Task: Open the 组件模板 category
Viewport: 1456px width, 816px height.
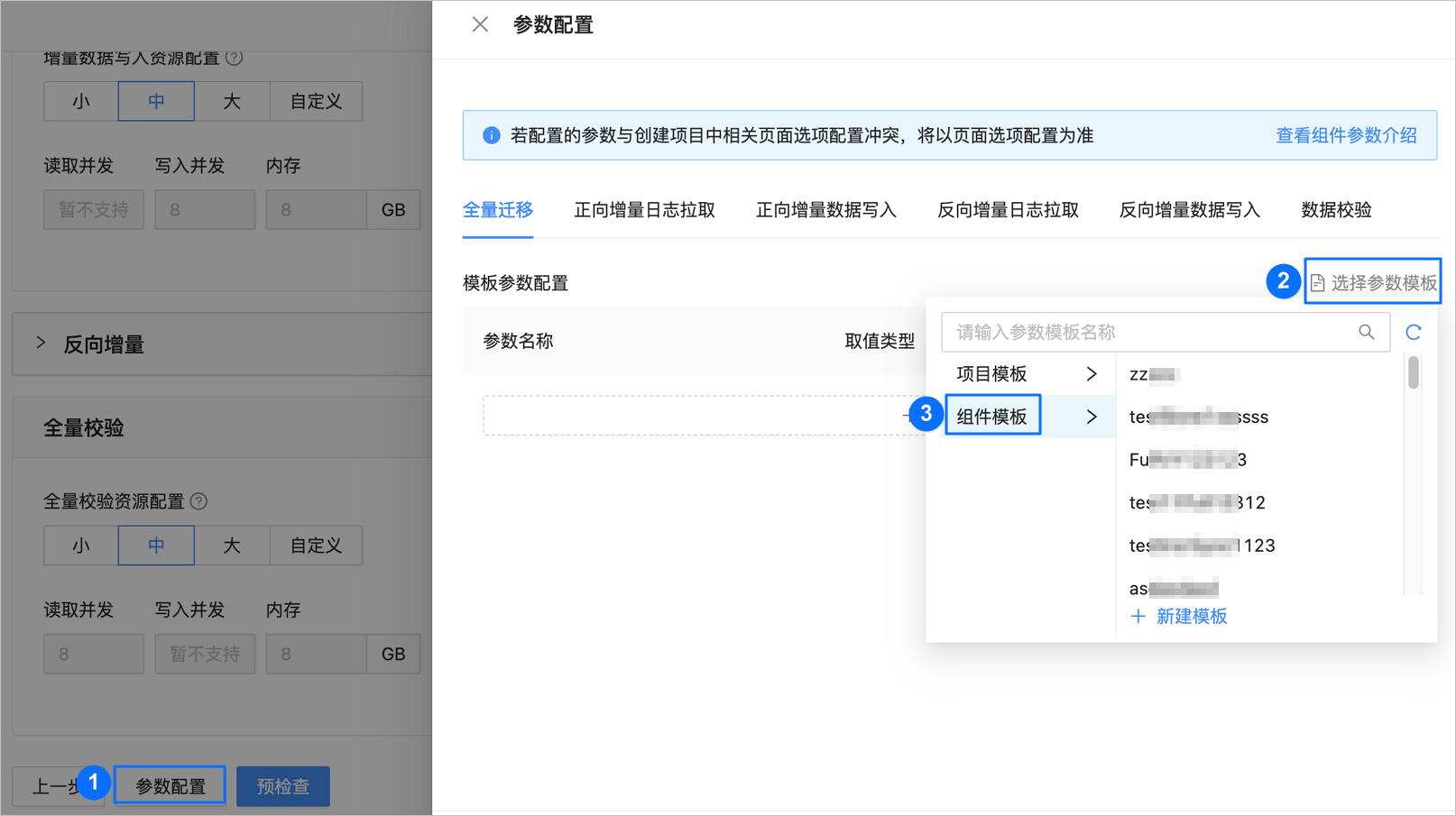Action: (992, 416)
